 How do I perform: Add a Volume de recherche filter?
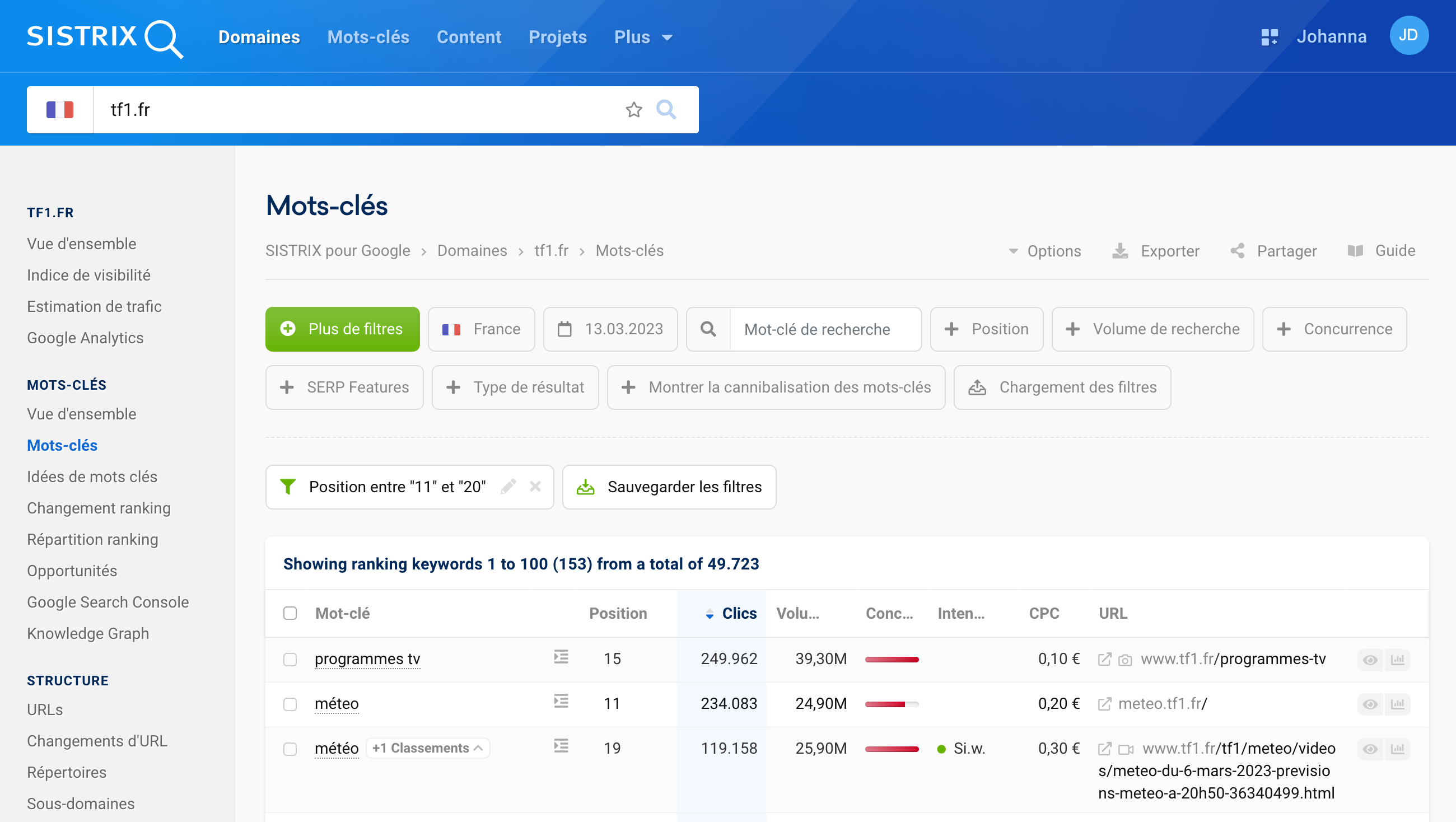(1152, 329)
